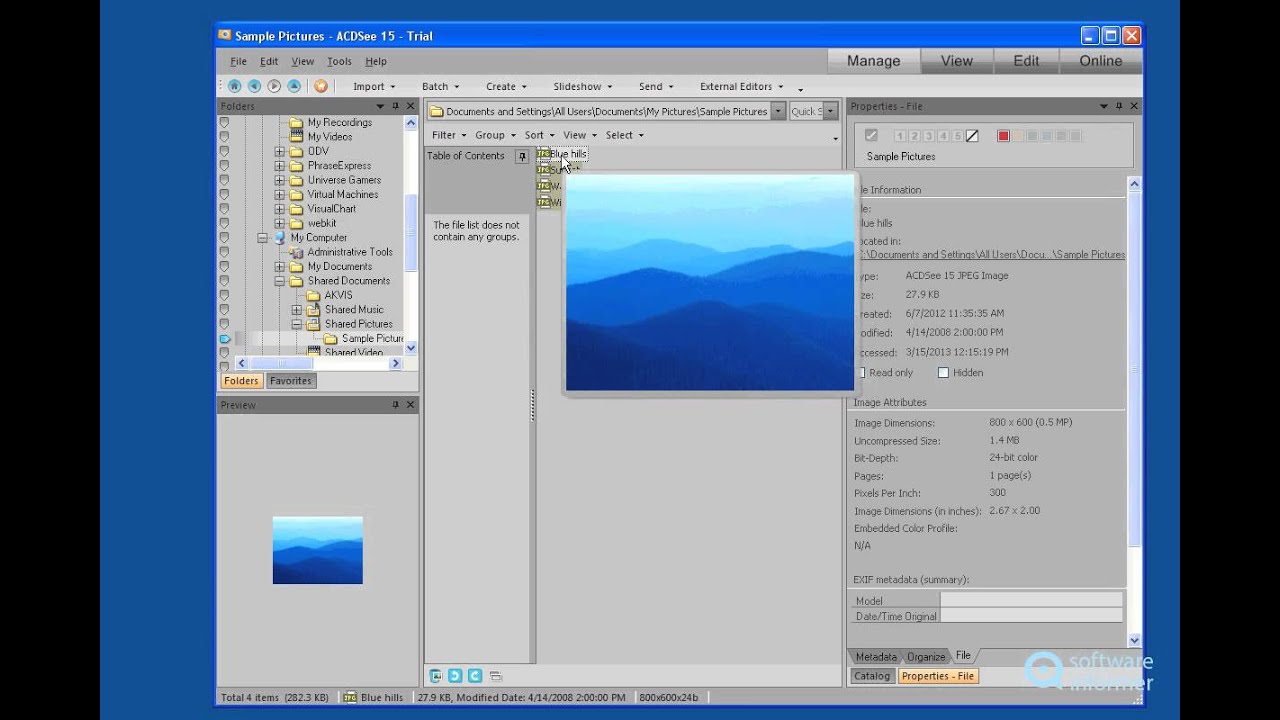This screenshot has height=720, width=1280.
Task: Open the Filter dropdown
Action: point(449,135)
